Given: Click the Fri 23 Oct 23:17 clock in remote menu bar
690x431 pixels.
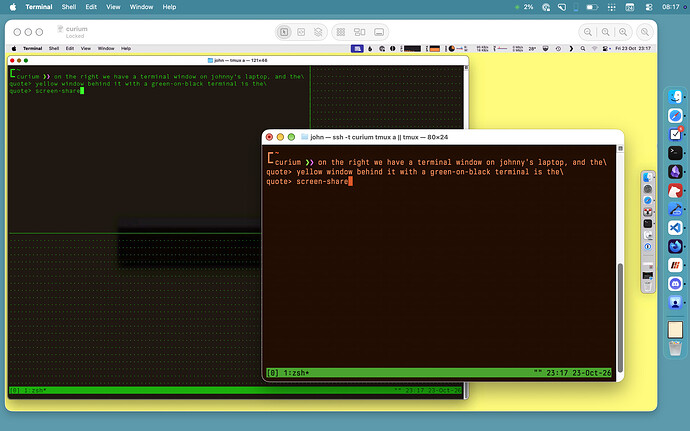Looking at the screenshot, I should 633,48.
